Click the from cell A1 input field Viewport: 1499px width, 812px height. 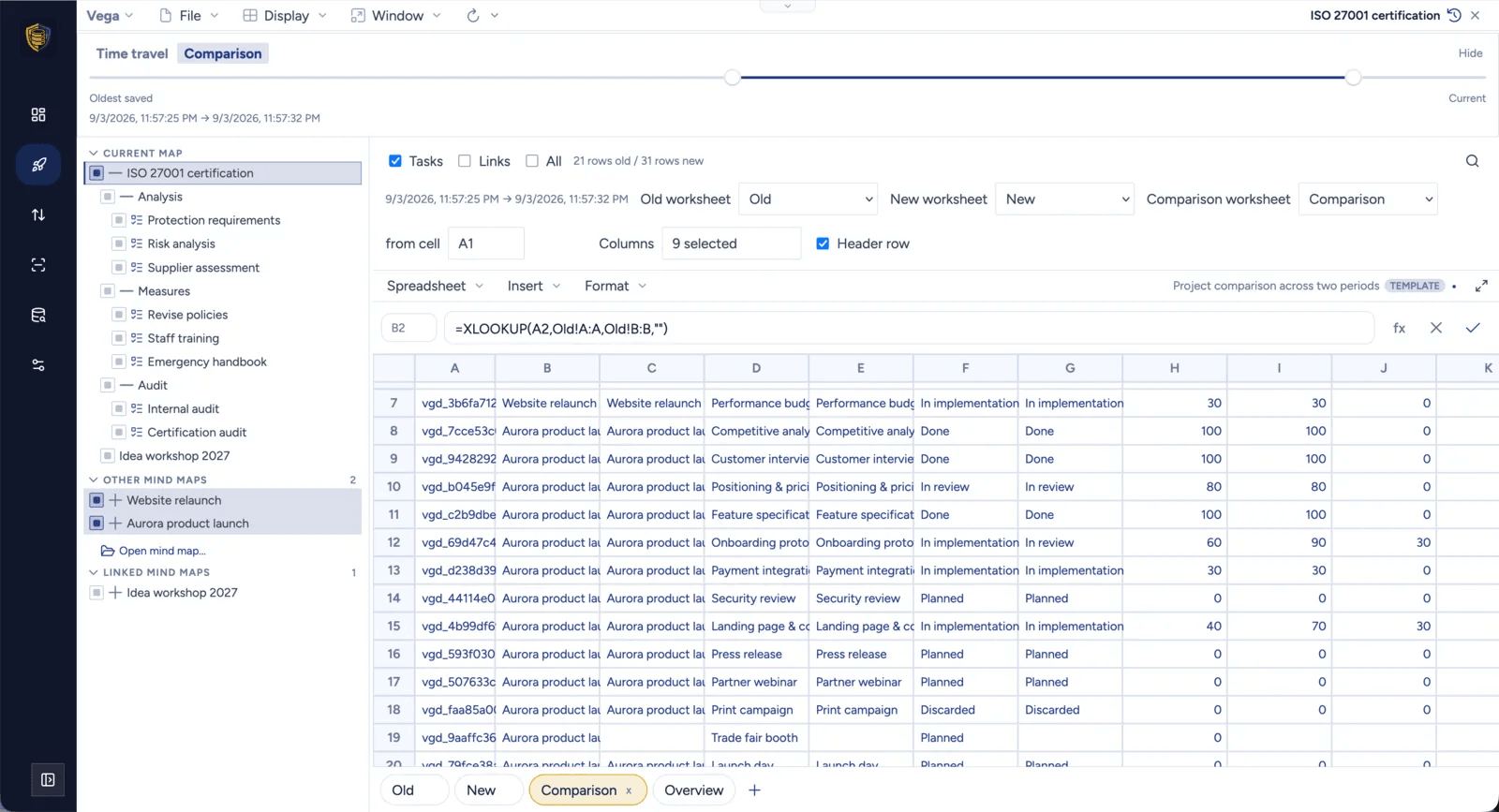[486, 244]
